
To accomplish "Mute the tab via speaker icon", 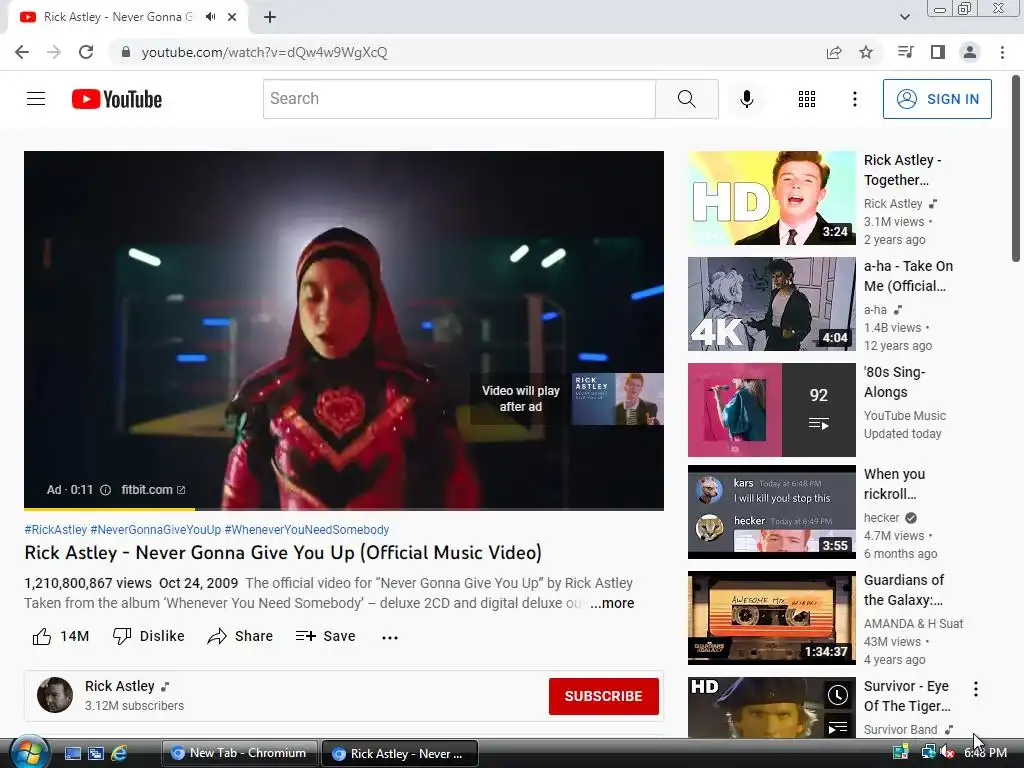I will (x=210, y=17).
